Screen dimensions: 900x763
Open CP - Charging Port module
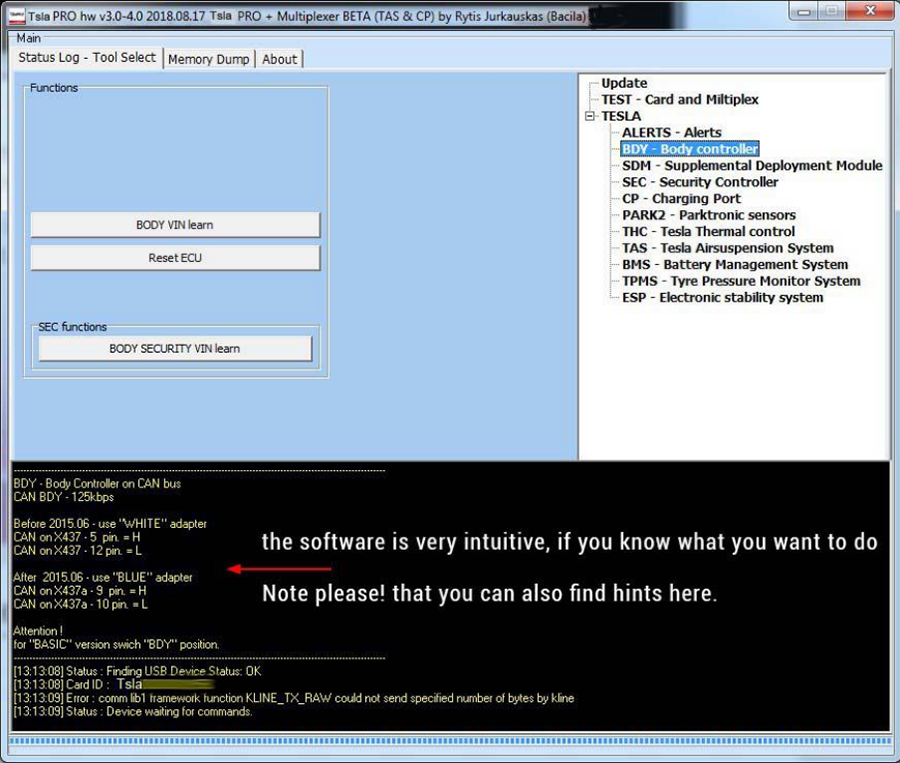681,199
